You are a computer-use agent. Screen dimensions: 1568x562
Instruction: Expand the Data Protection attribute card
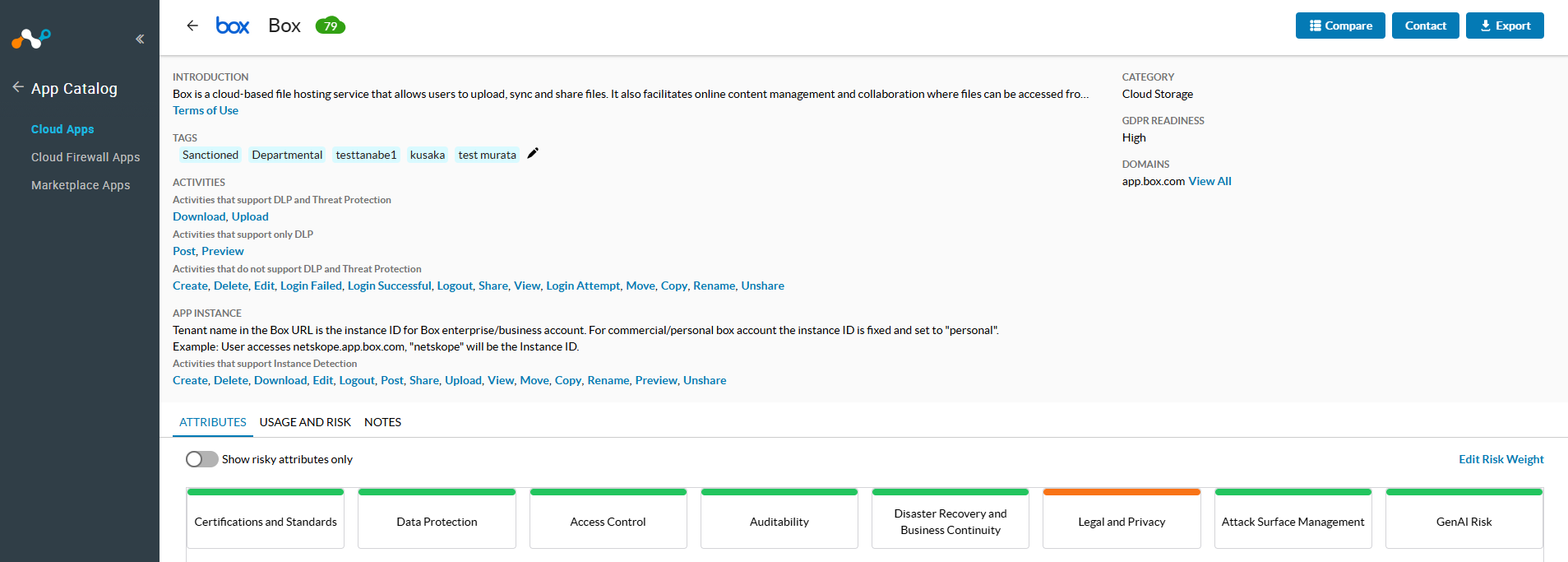coord(437,522)
